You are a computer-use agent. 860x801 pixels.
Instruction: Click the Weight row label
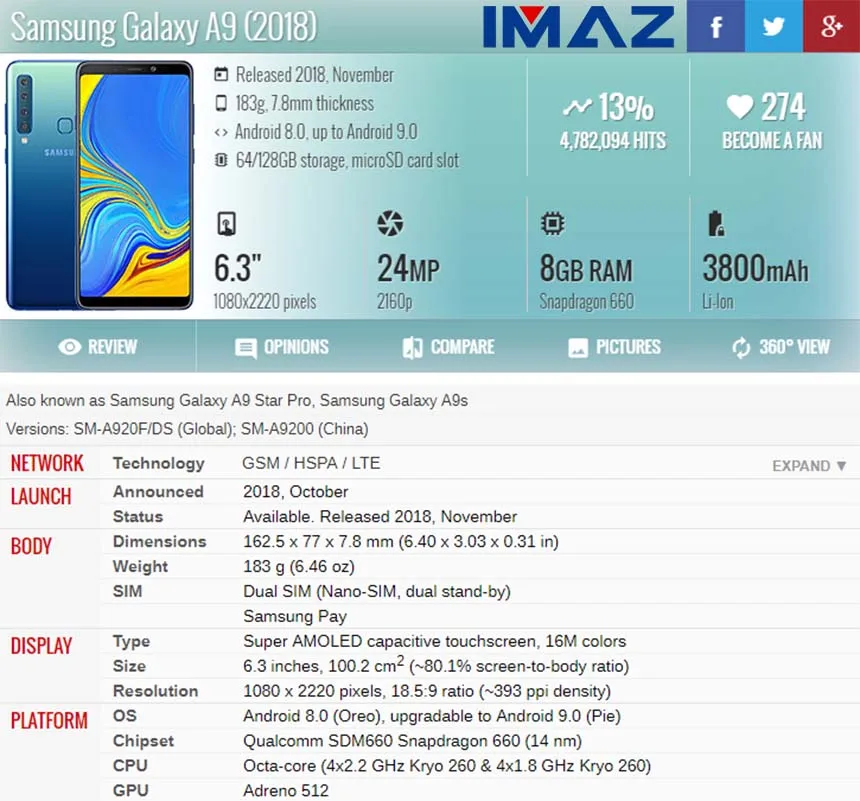(140, 566)
